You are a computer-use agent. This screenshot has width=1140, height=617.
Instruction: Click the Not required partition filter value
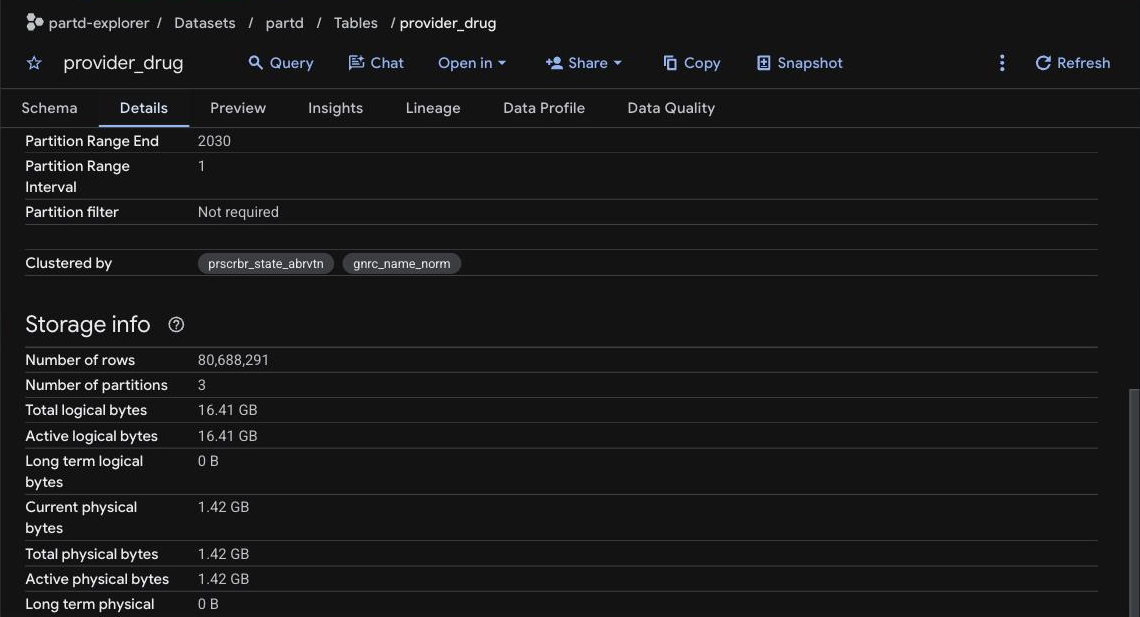238,212
